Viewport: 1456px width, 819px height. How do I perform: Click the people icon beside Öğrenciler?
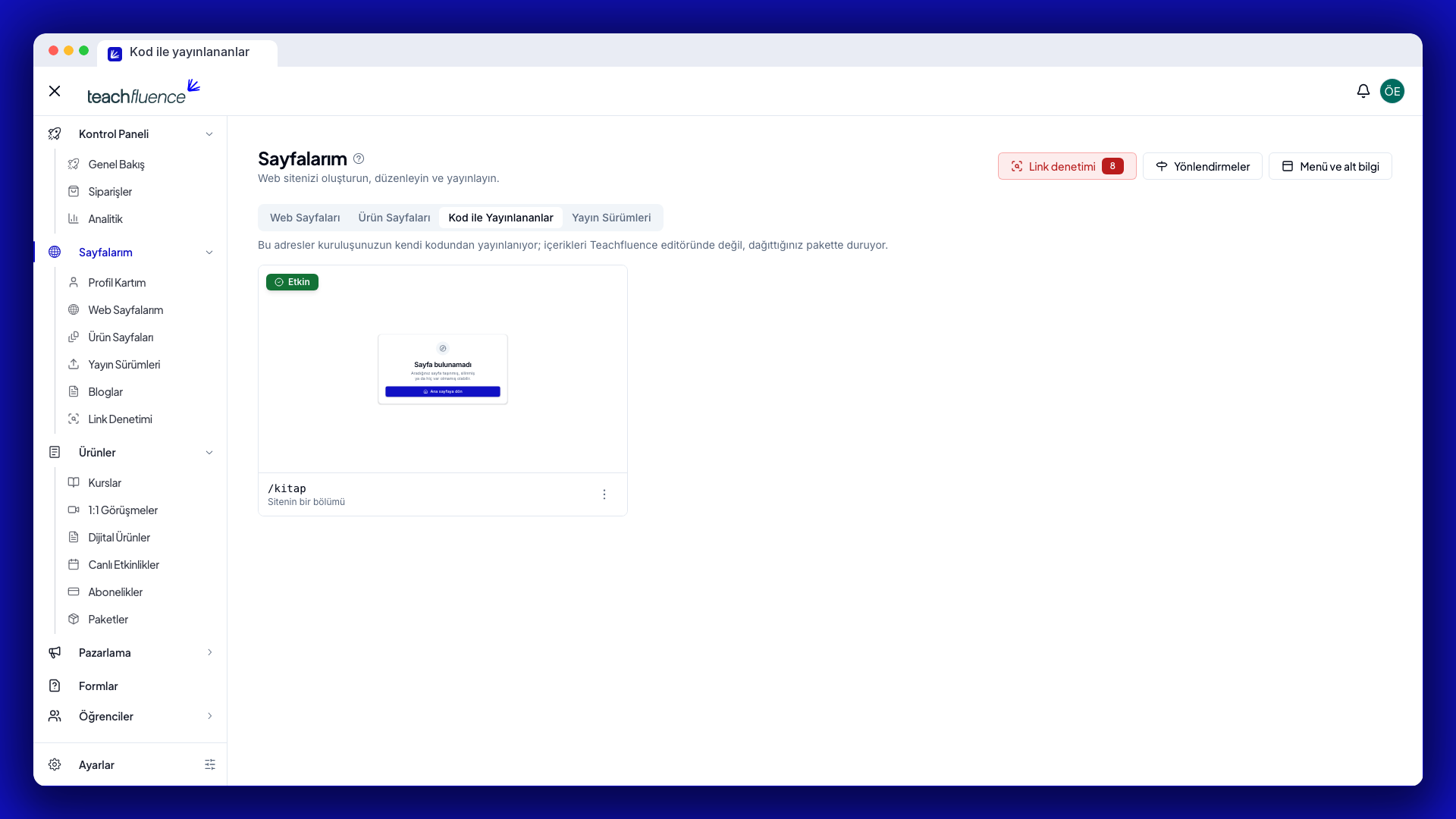(55, 717)
